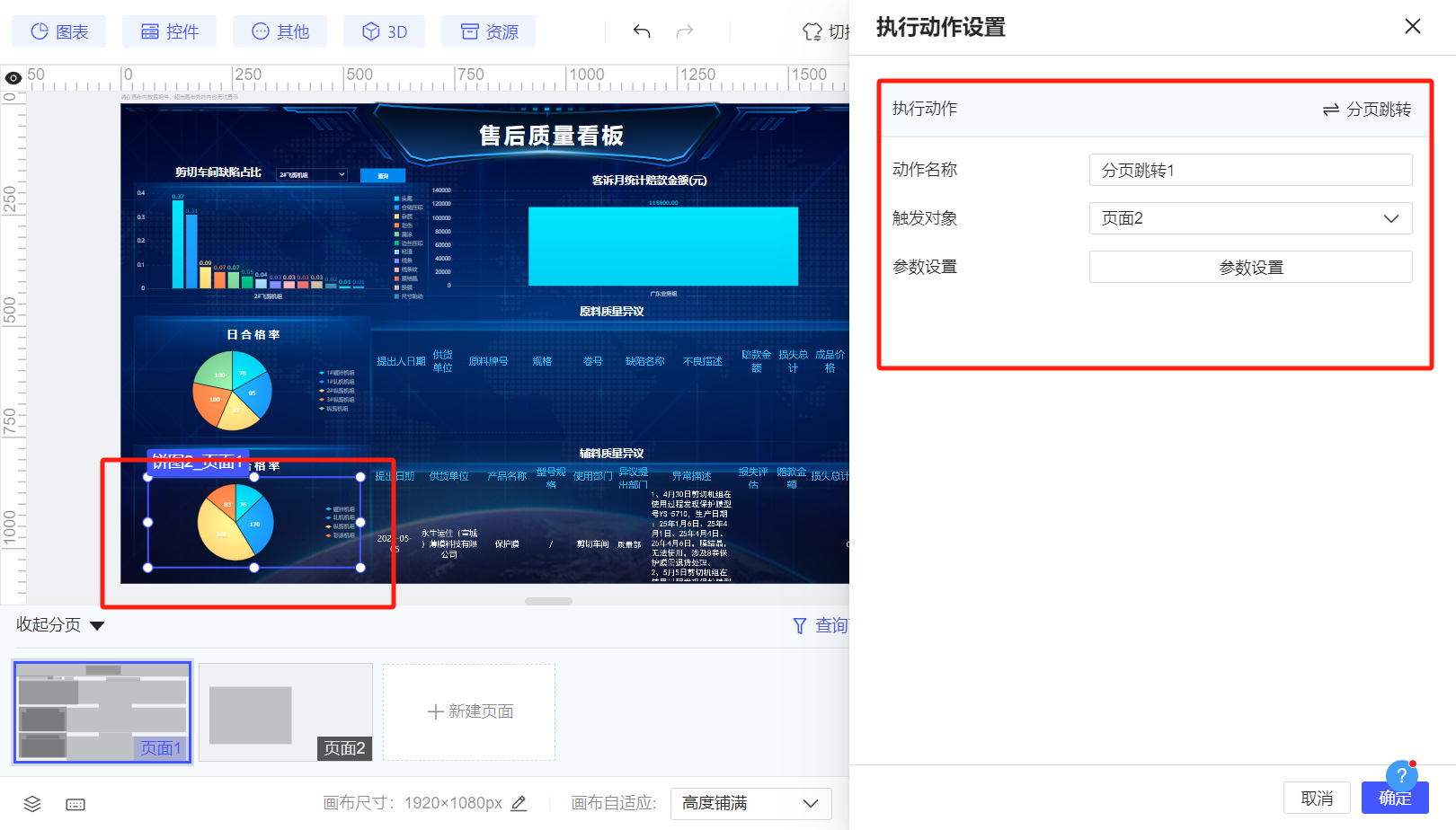Open the 3D components menu
The image size is (1456, 830).
click(x=385, y=31)
